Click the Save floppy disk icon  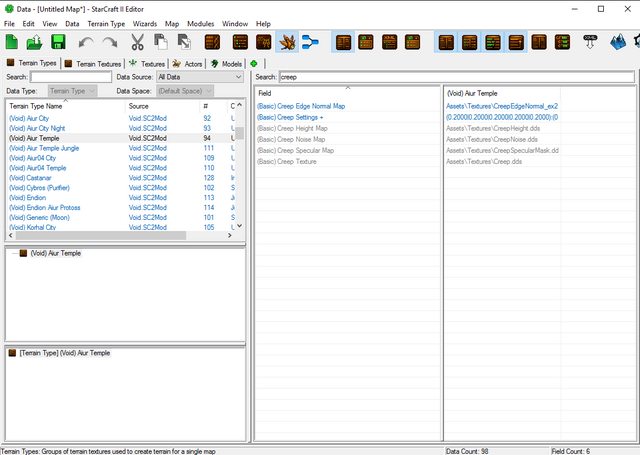(x=58, y=42)
